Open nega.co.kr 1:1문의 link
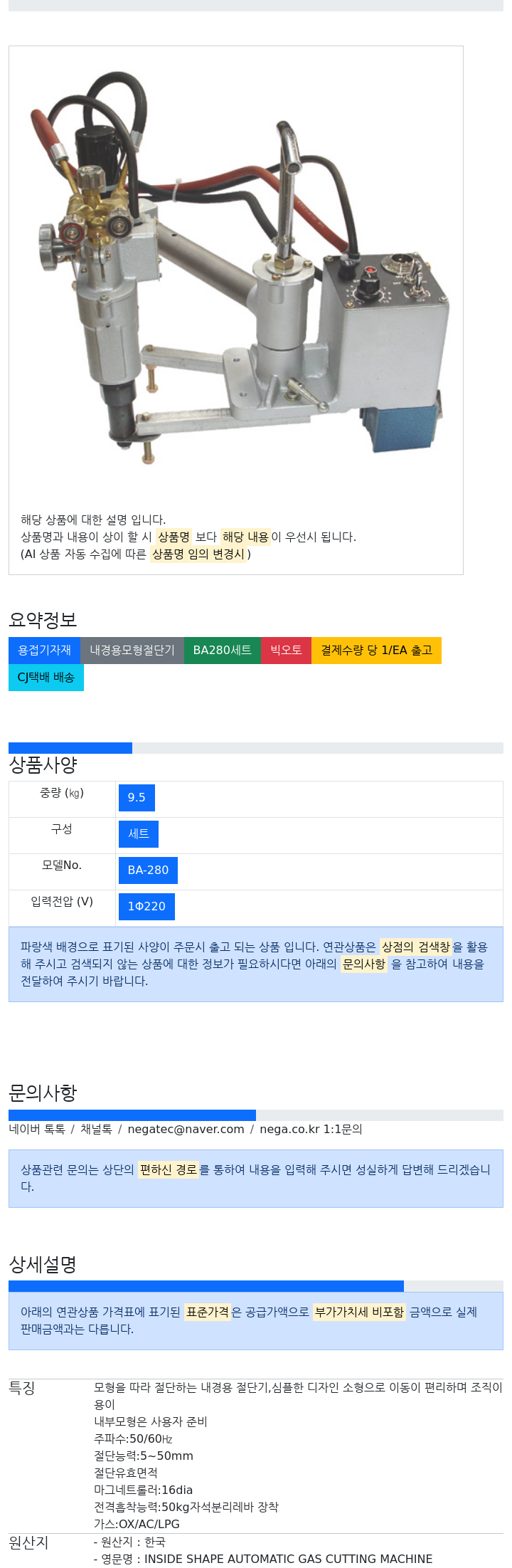 coord(311,1129)
